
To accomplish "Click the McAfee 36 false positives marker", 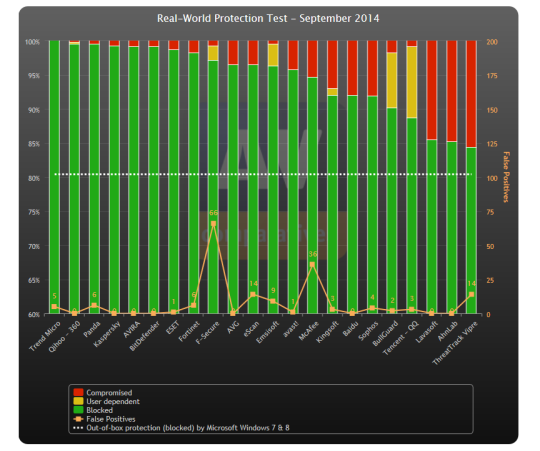I will click(312, 264).
